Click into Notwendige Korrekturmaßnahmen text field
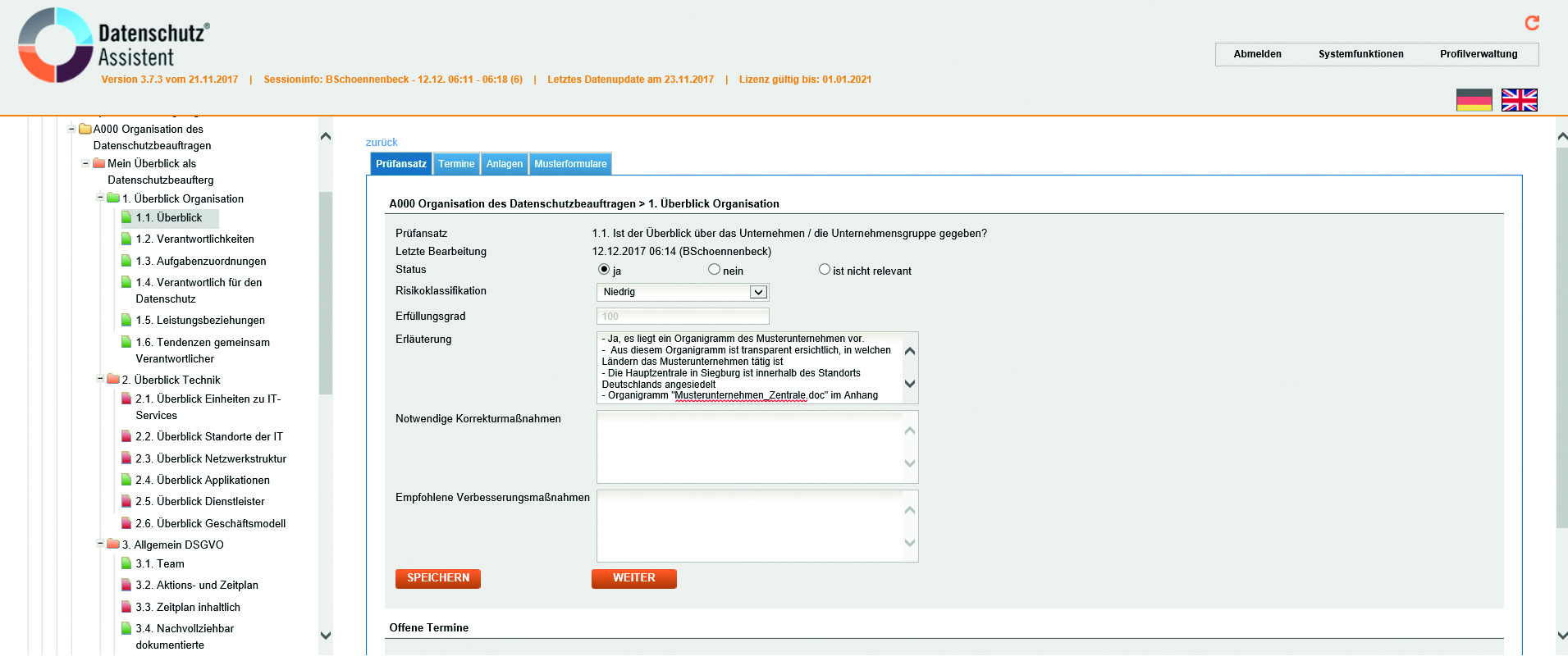Image resolution: width=1568 pixels, height=670 pixels. click(748, 447)
